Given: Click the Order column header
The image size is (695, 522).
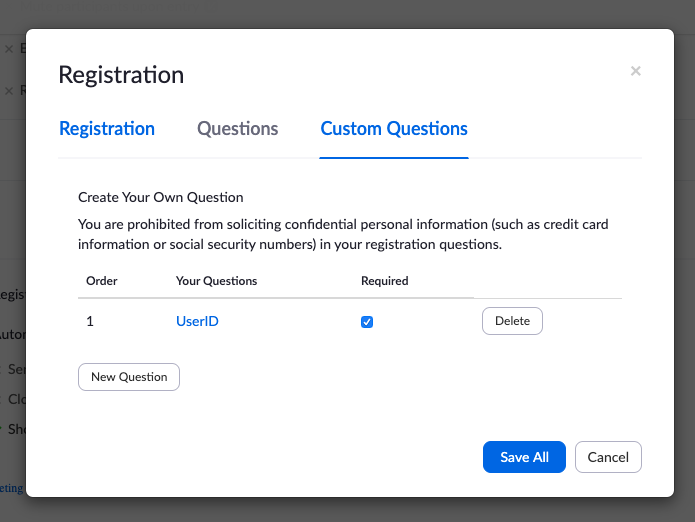Looking at the screenshot, I should point(102,281).
